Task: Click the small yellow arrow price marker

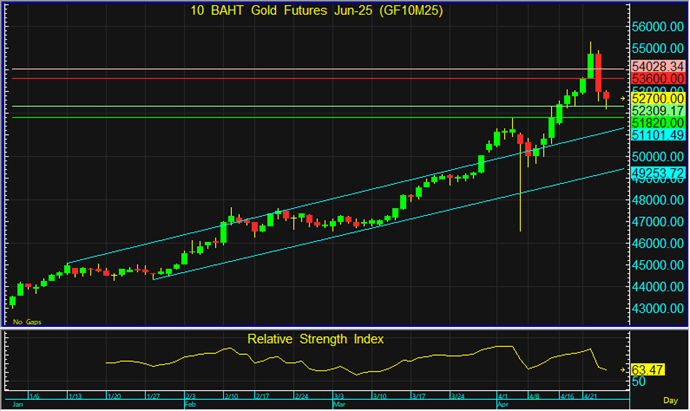Action: pos(622,99)
